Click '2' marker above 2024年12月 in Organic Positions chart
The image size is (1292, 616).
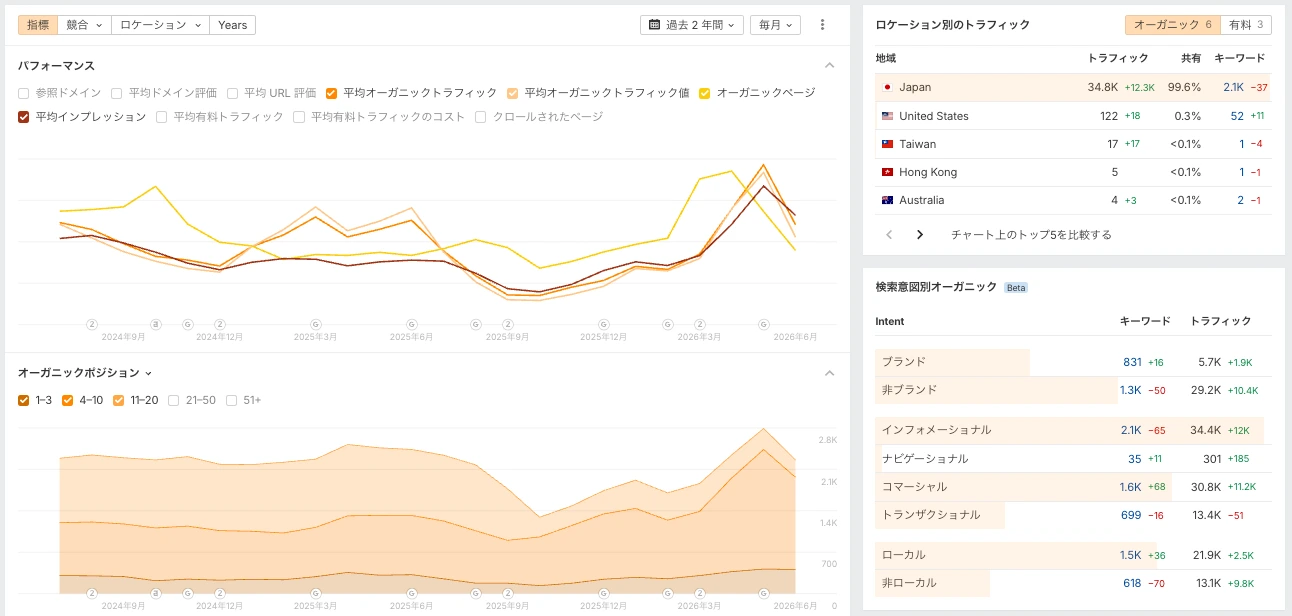(220, 593)
